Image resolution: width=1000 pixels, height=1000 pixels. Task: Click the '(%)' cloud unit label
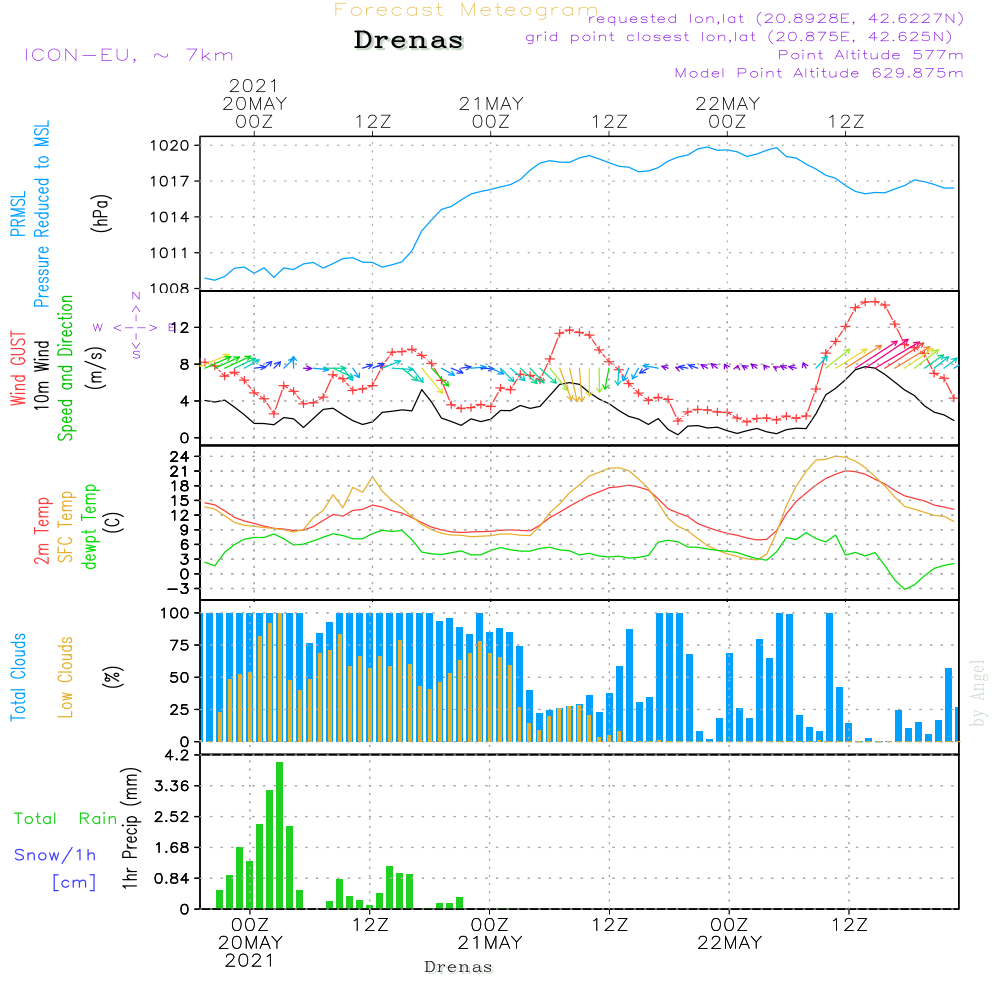[112, 677]
